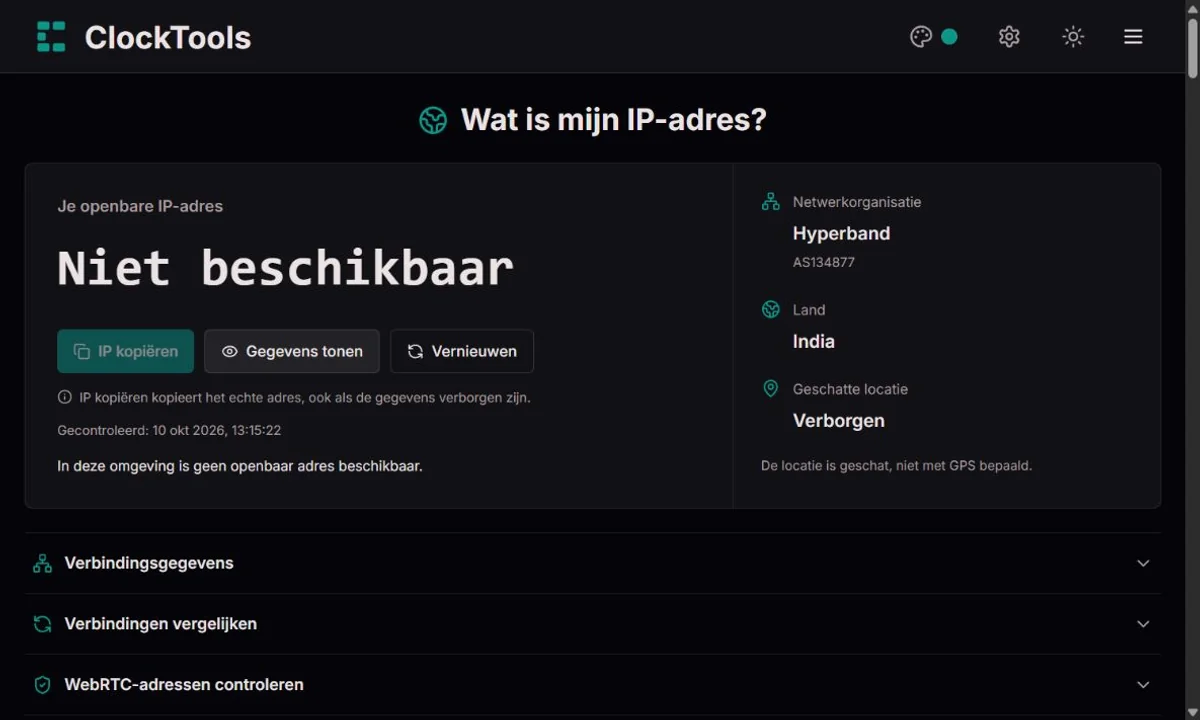Click the WebRTC shield icon
Viewport: 1200px width, 720px height.
(42, 685)
